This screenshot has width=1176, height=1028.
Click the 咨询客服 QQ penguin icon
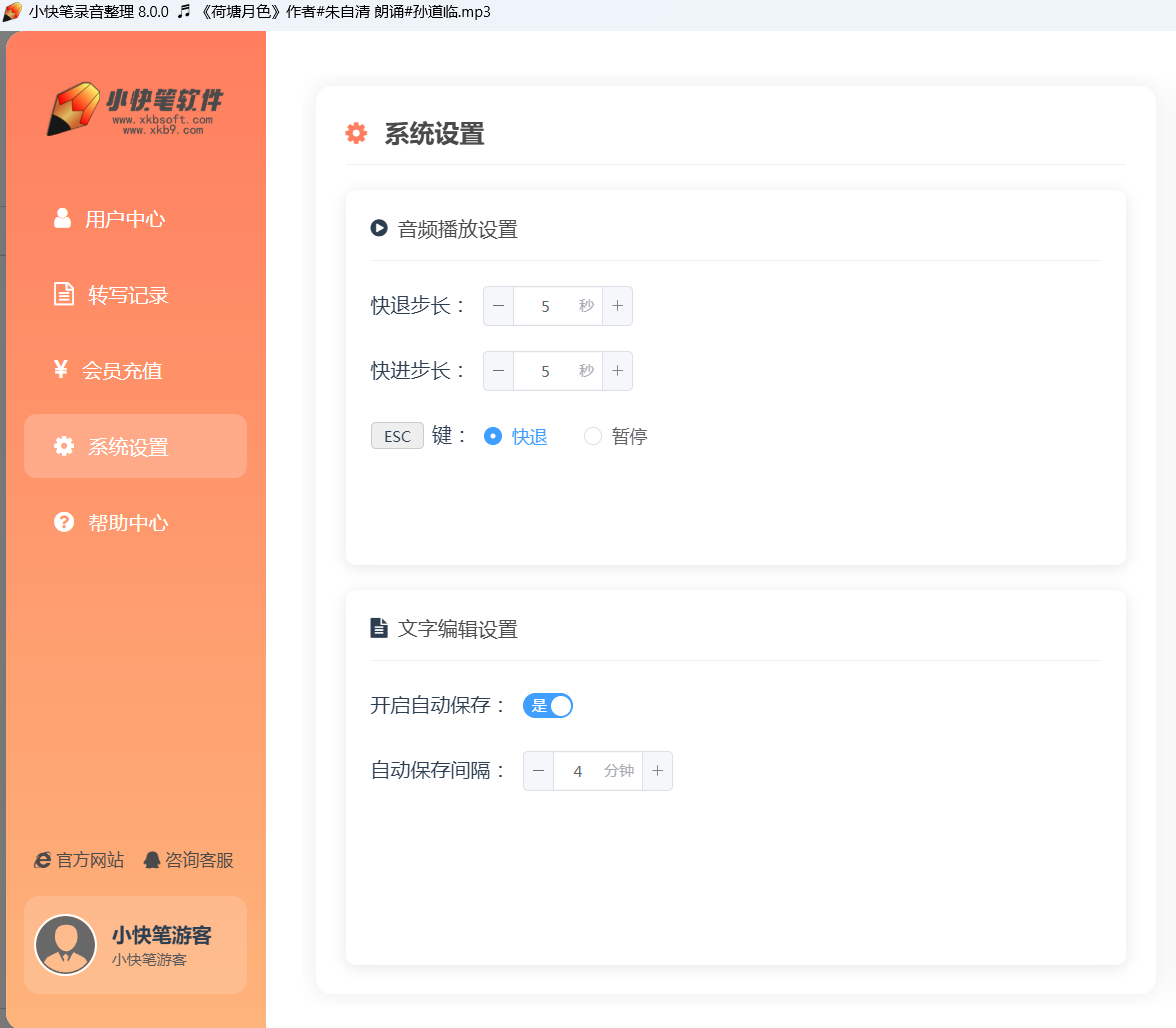click(x=152, y=860)
